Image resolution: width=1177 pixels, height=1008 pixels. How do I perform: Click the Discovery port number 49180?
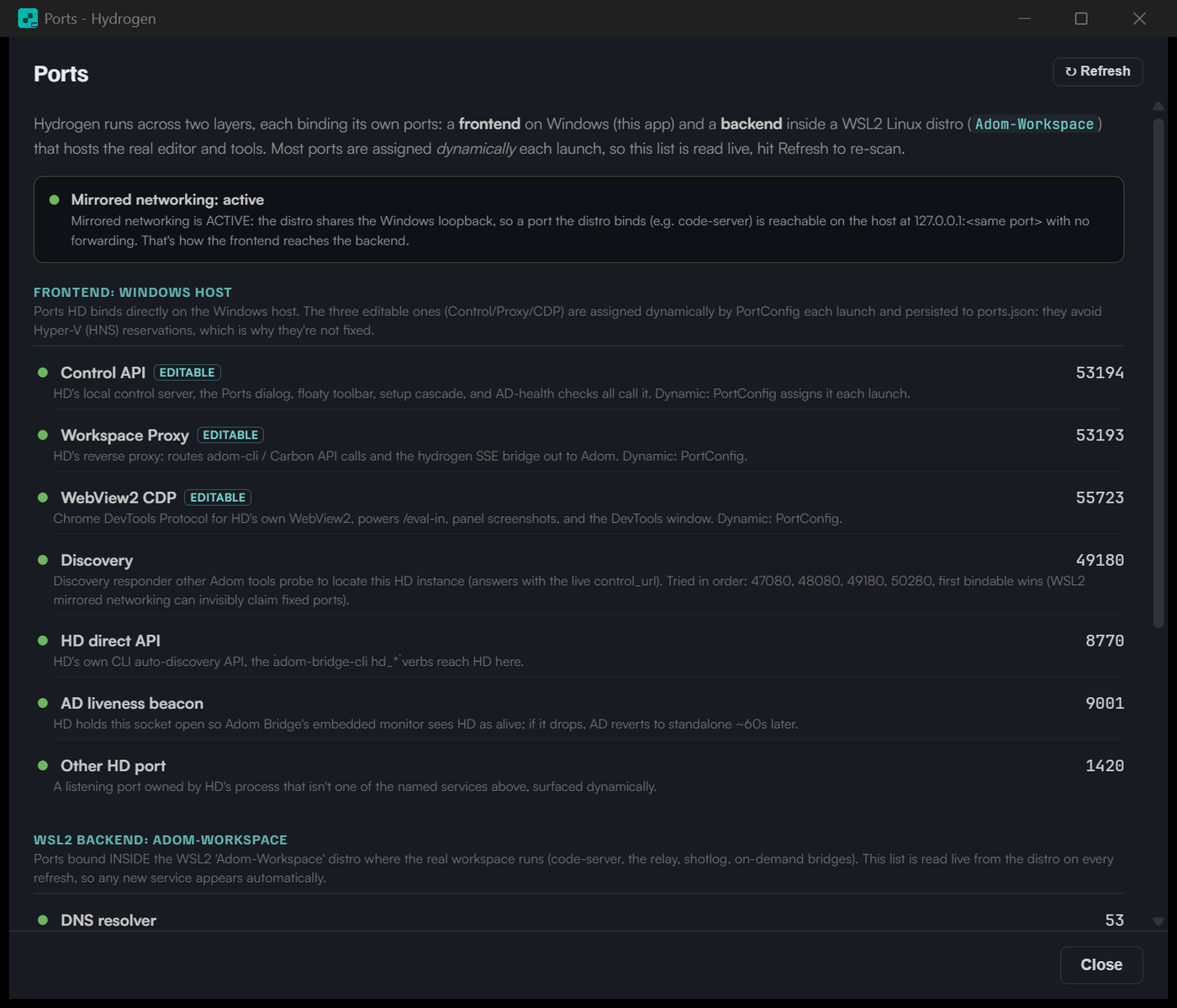[1100, 560]
